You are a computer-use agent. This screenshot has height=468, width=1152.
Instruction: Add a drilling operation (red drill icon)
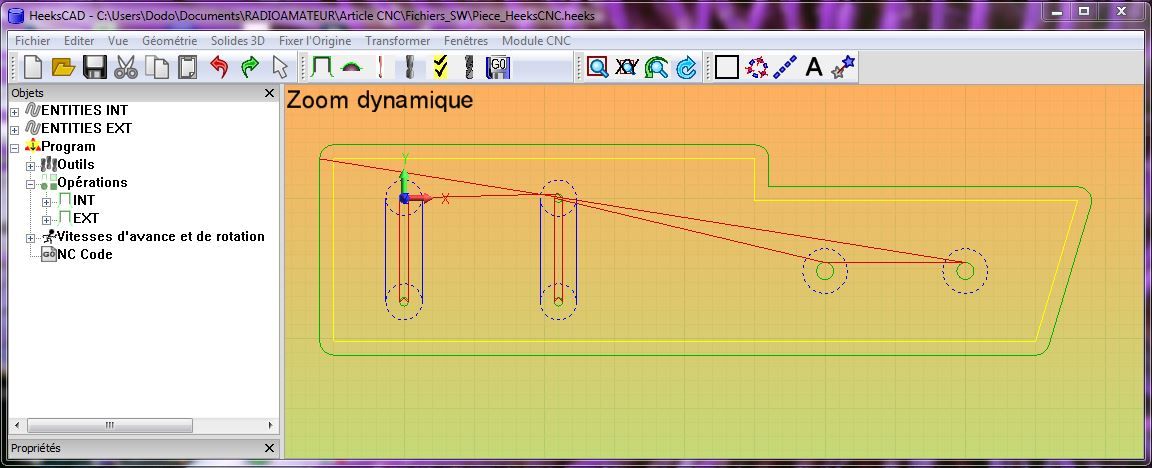(x=381, y=68)
